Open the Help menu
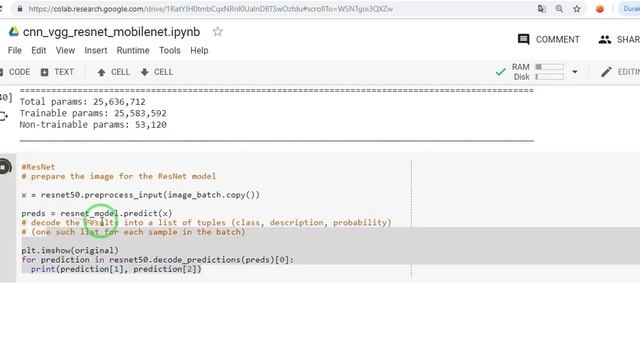The height and width of the screenshot is (360, 640). tap(199, 50)
